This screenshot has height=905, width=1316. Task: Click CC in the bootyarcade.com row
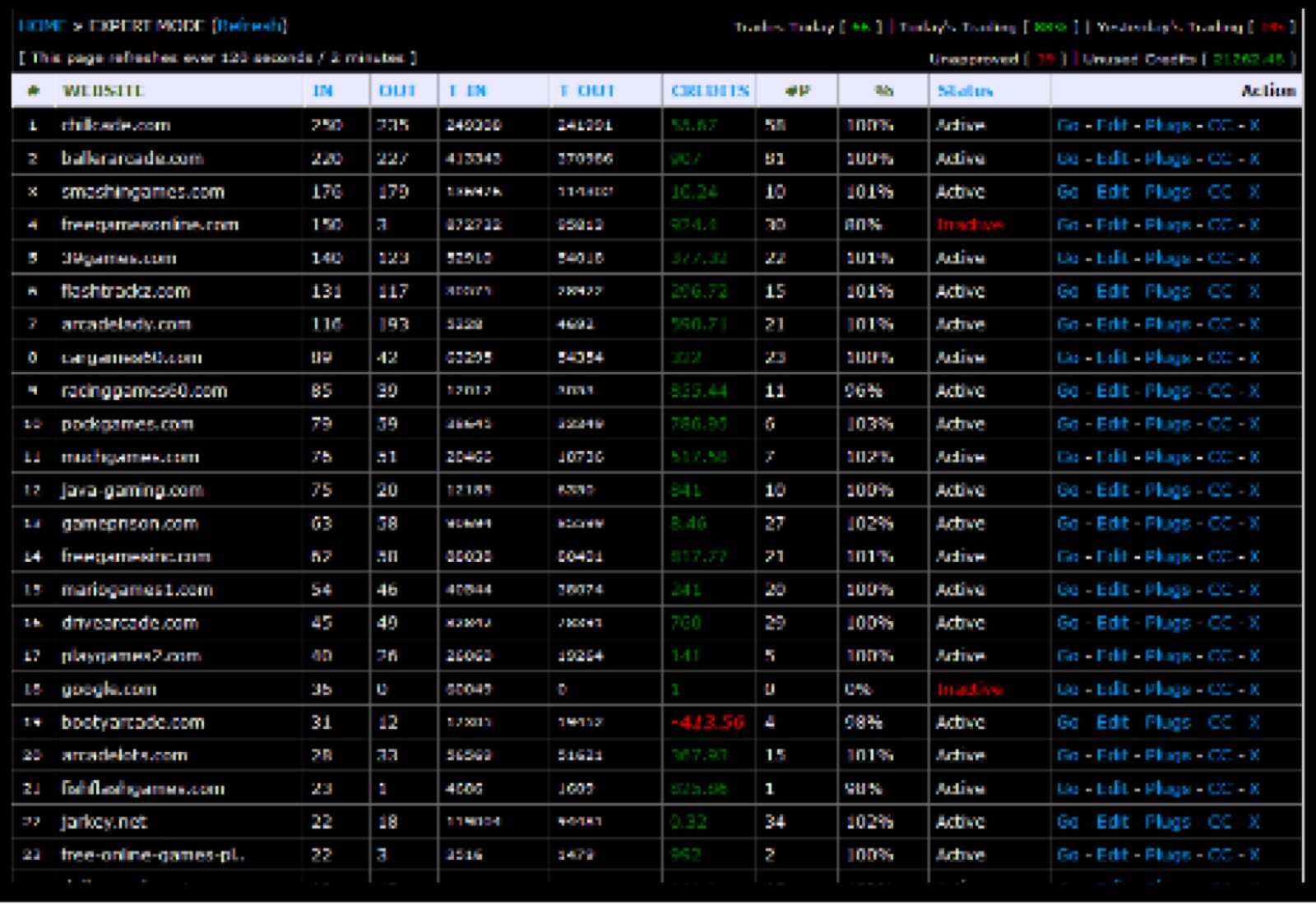pyautogui.click(x=1220, y=722)
